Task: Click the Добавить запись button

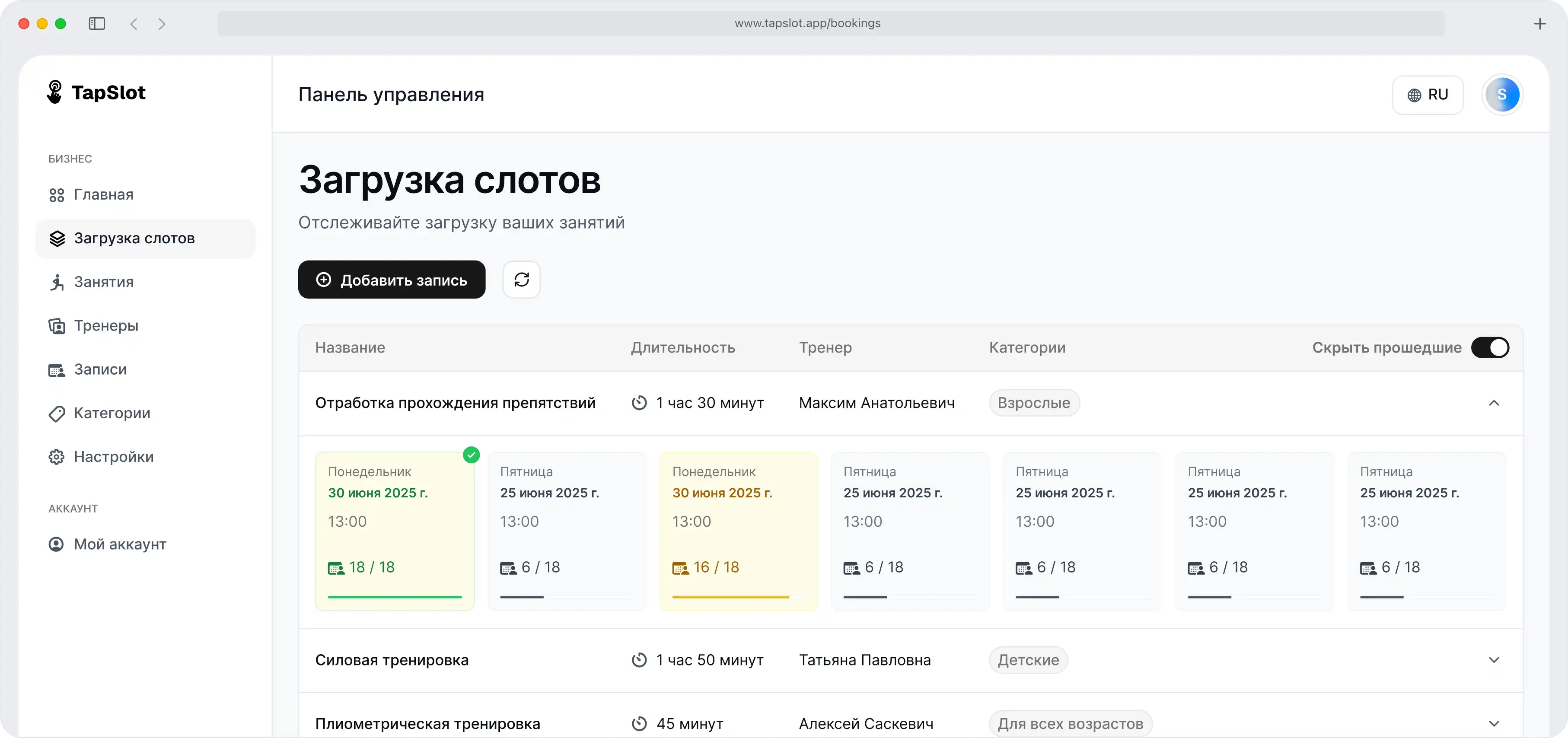Action: point(392,280)
